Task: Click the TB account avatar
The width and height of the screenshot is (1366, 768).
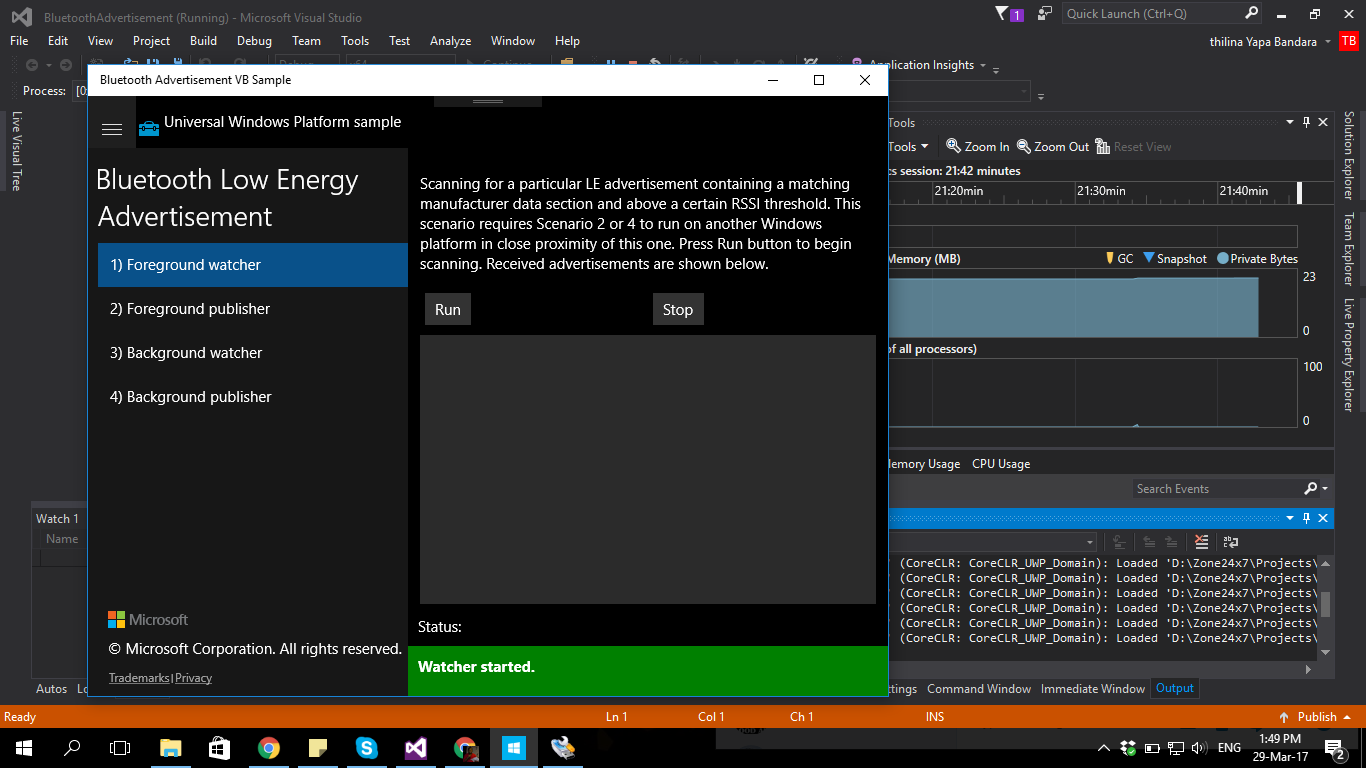Action: [x=1349, y=41]
